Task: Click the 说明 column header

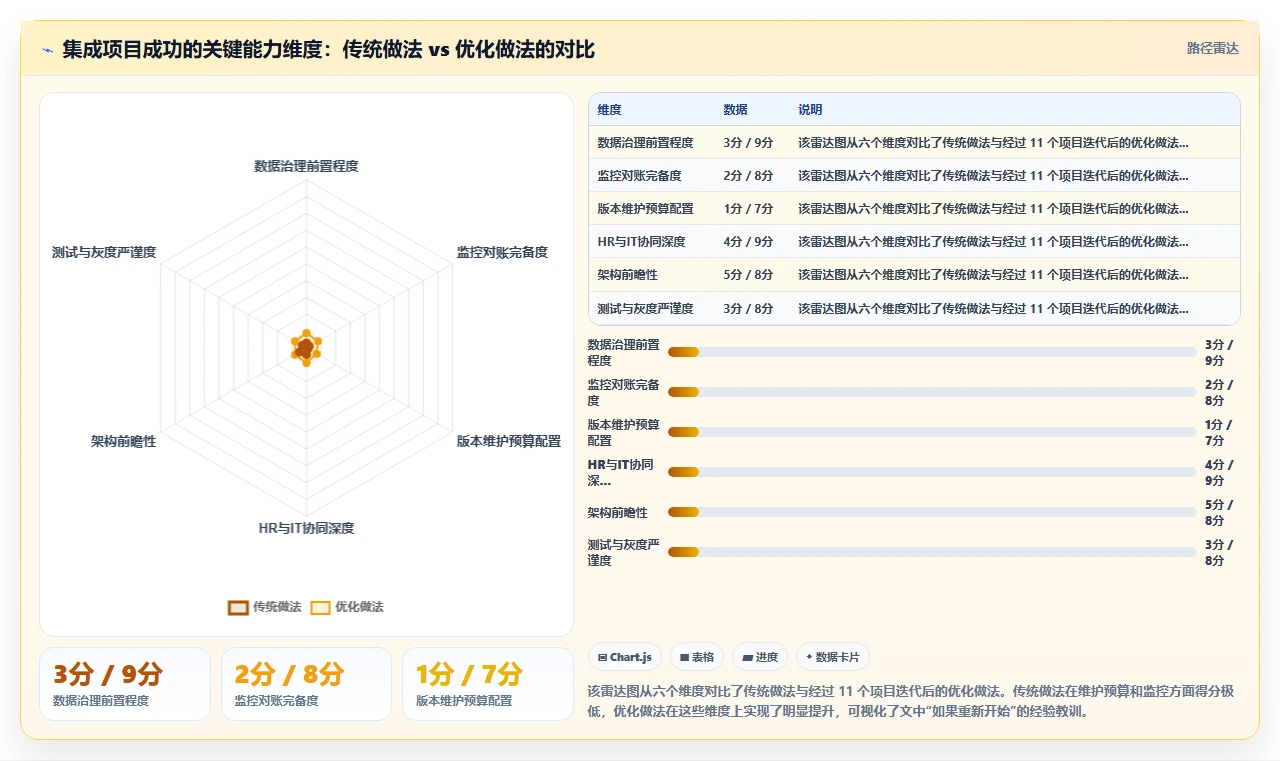Action: 810,110
